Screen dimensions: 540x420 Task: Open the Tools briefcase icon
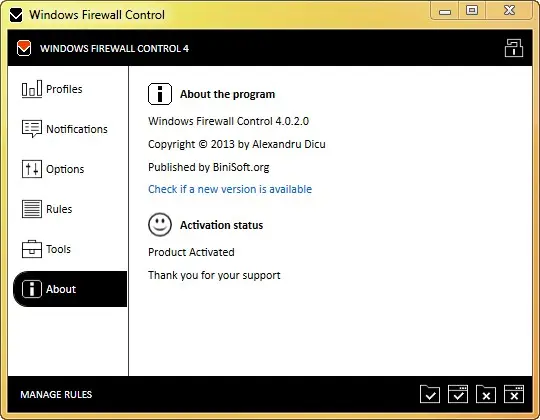pos(32,249)
